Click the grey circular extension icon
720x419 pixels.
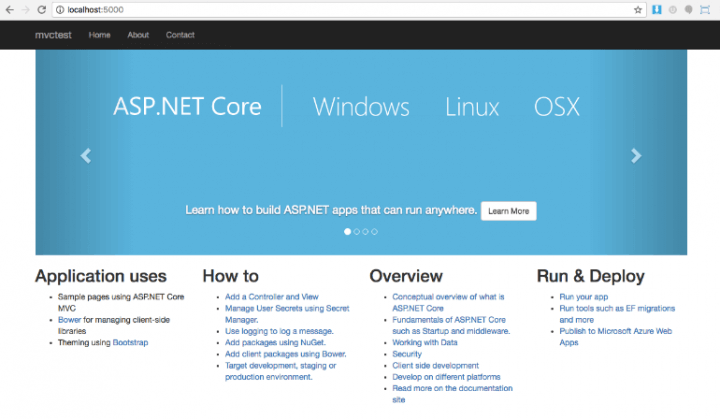[x=673, y=10]
